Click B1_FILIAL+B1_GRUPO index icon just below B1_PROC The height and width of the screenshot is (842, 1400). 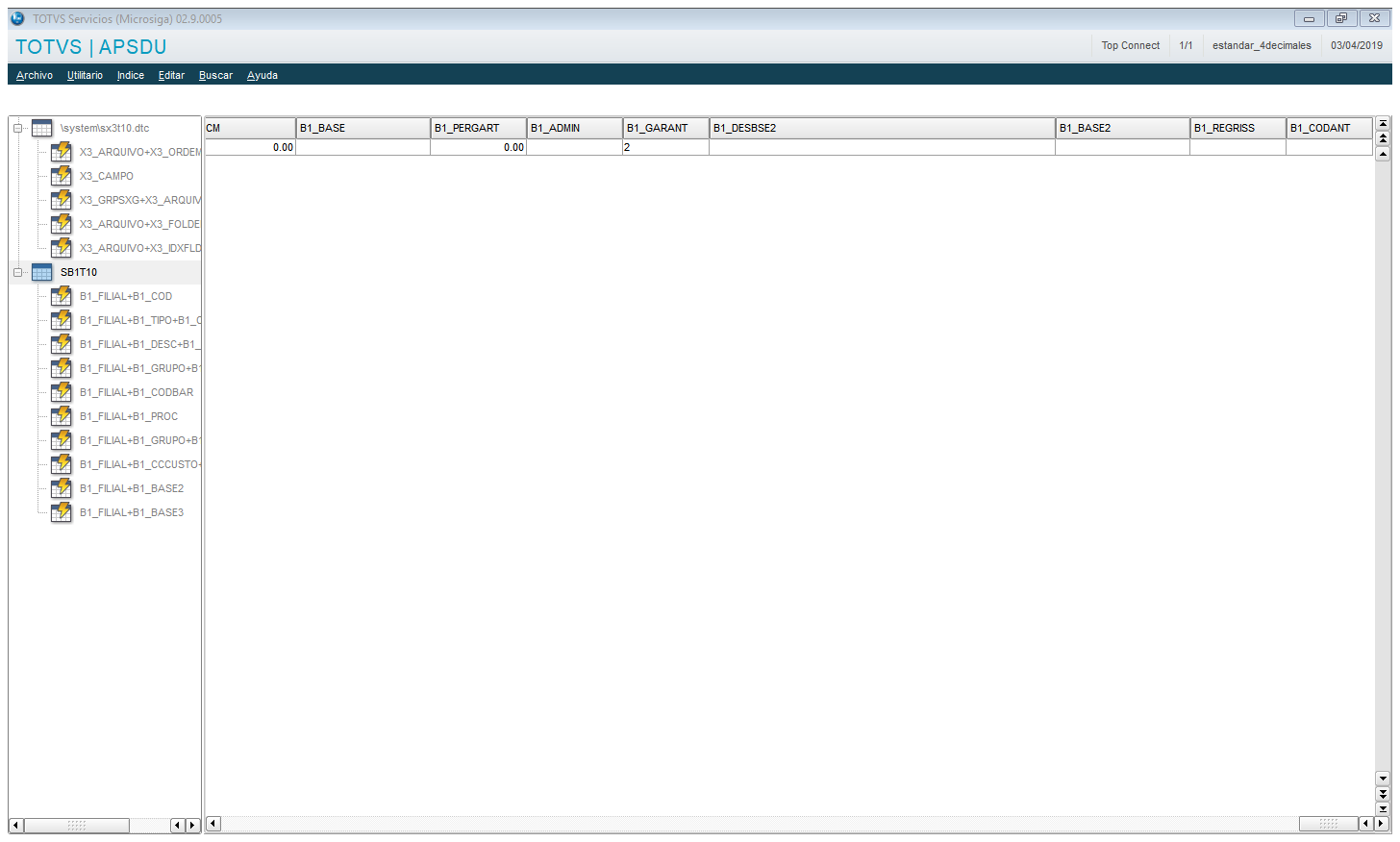pyautogui.click(x=62, y=440)
